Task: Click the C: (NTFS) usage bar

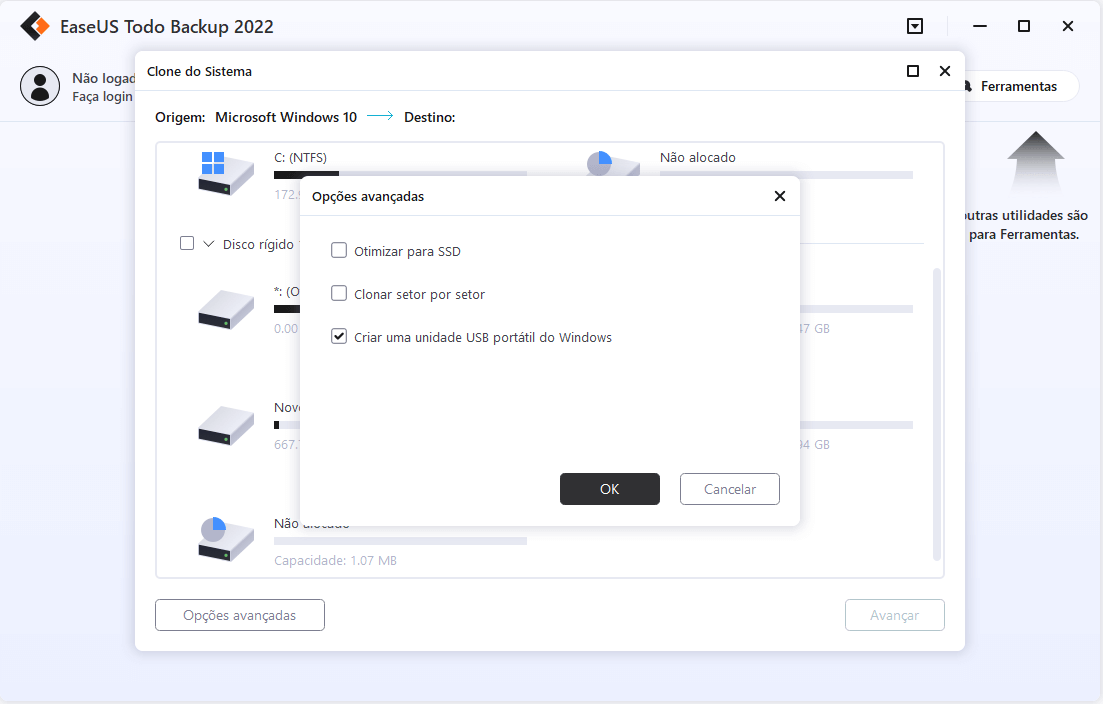Action: [400, 173]
